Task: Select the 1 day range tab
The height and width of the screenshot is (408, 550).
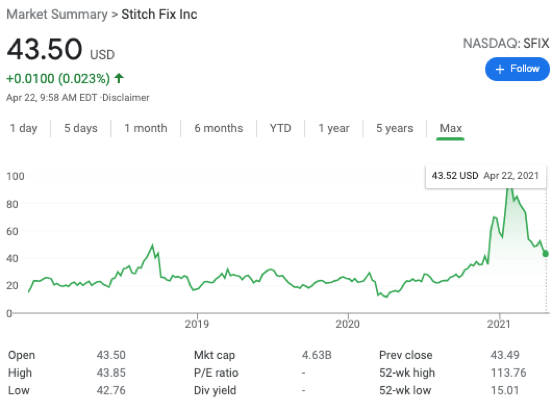Action: click(x=23, y=128)
